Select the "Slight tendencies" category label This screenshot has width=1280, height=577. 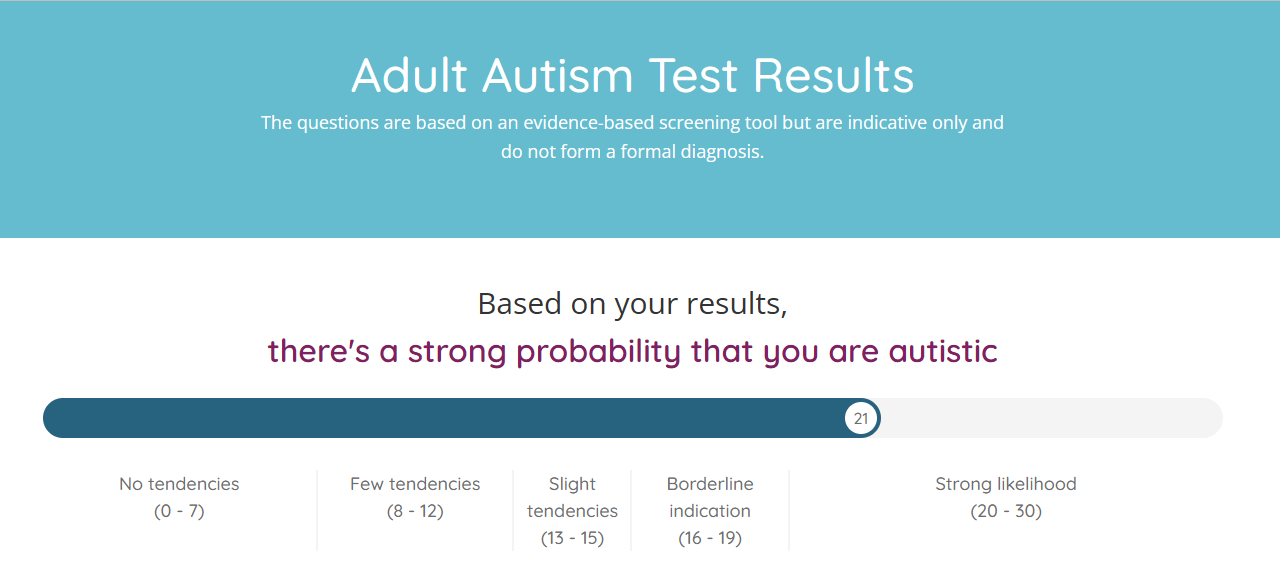pos(572,497)
